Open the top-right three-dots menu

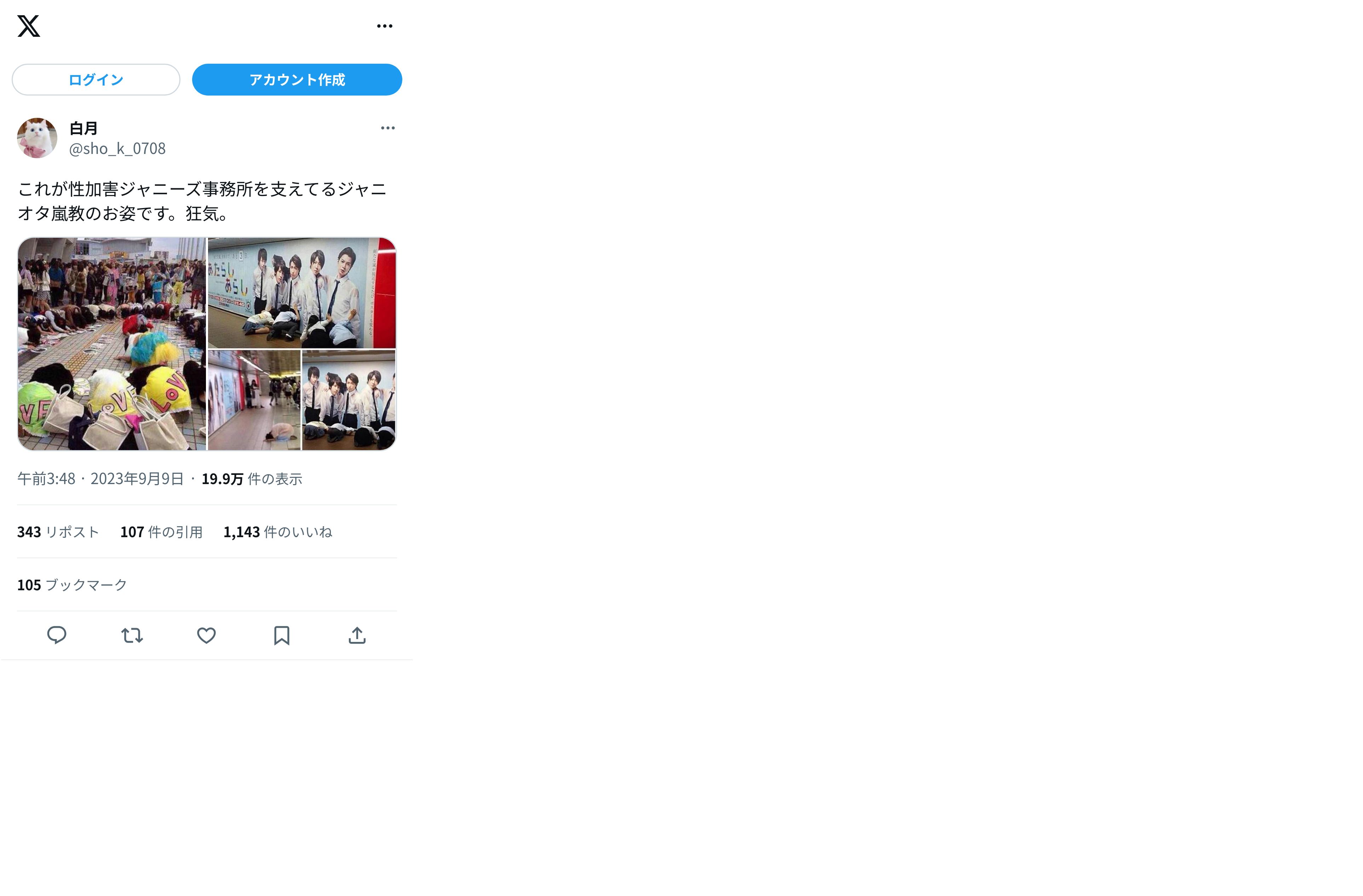pos(385,26)
